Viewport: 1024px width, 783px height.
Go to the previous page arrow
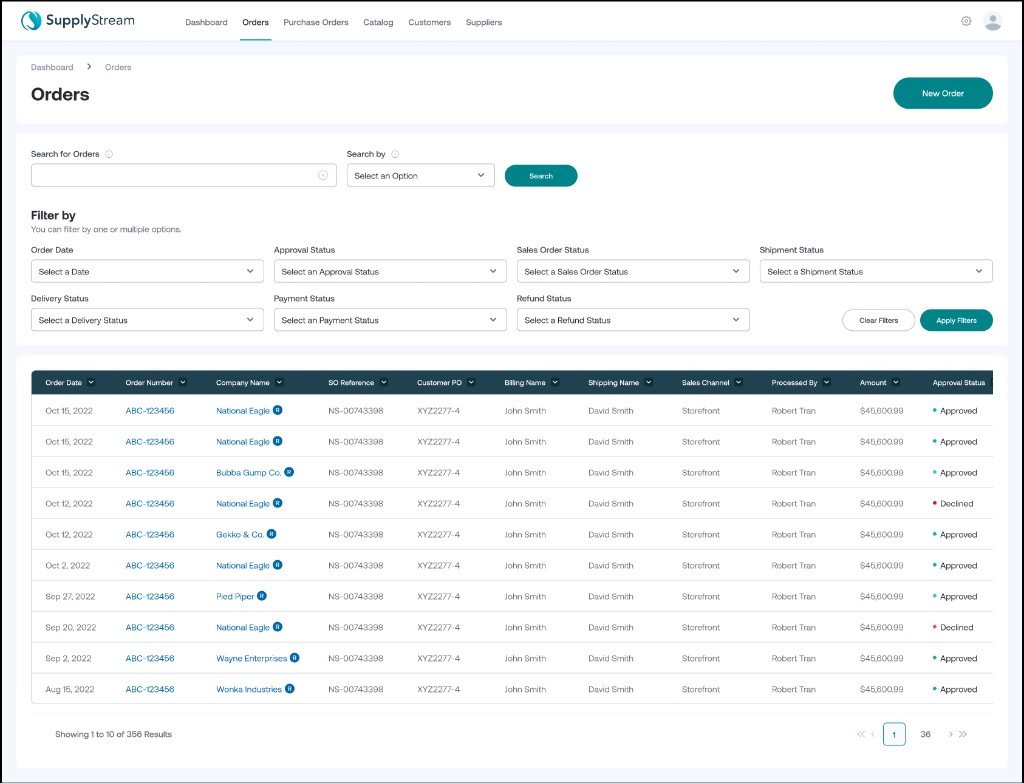[x=873, y=734]
